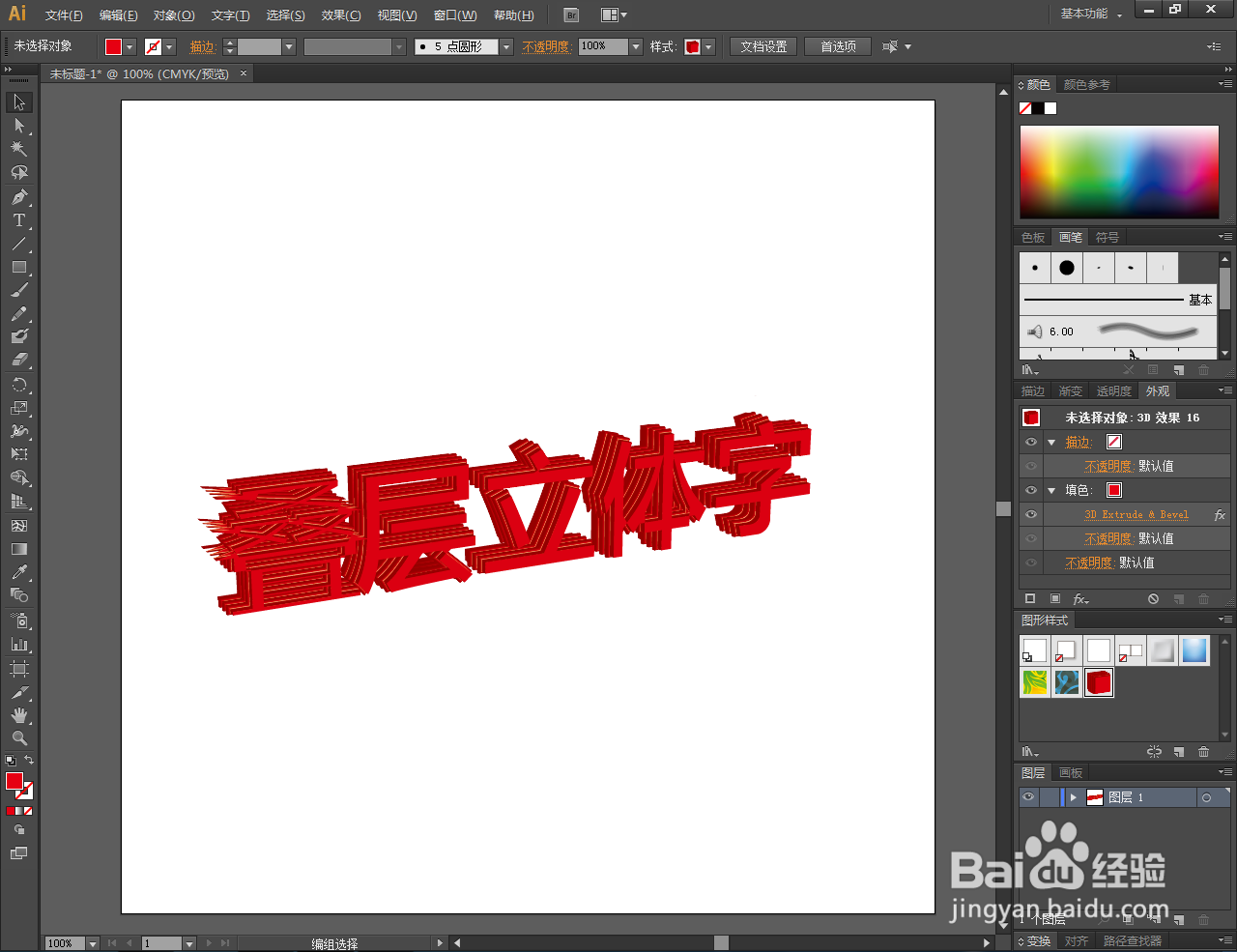The image size is (1237, 952).
Task: Select the Selection tool in the toolbar
Action: coord(17,101)
